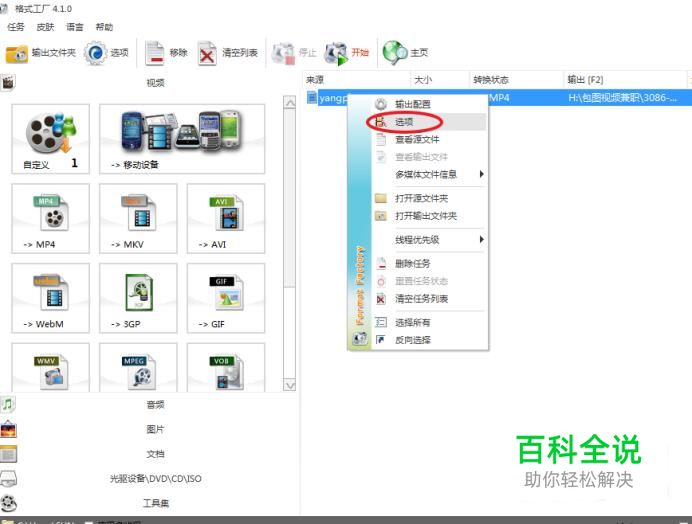Click the scroll down arrow of the format list

click(x=290, y=385)
